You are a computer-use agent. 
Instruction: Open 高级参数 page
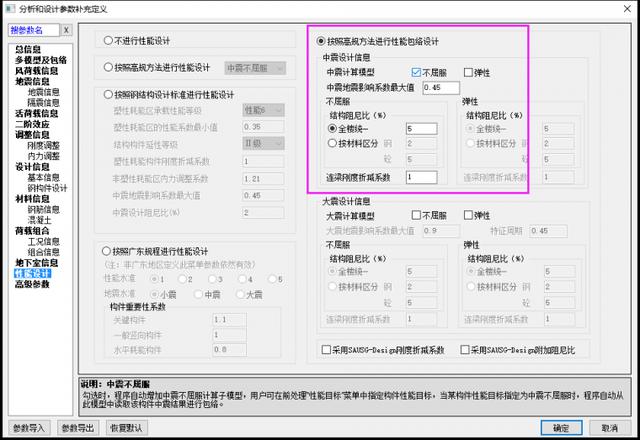(32, 284)
